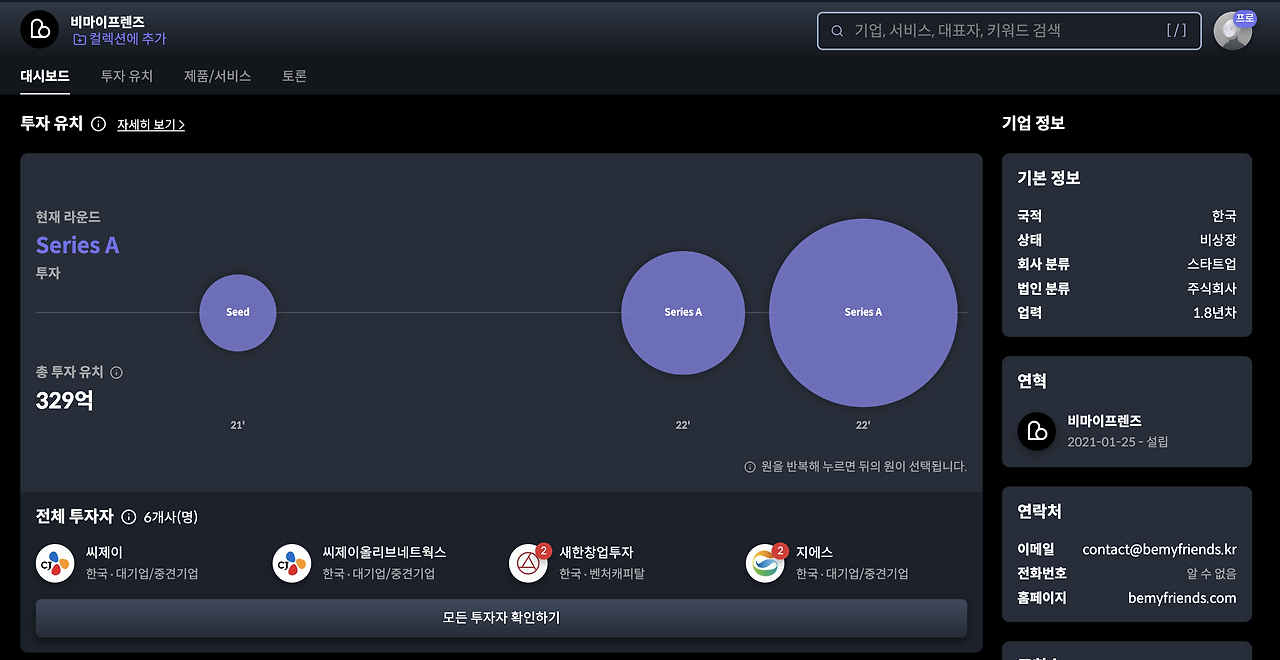Click the red 2 badge on 새한창업투자
Screen dimensions: 1280x660
[543, 550]
